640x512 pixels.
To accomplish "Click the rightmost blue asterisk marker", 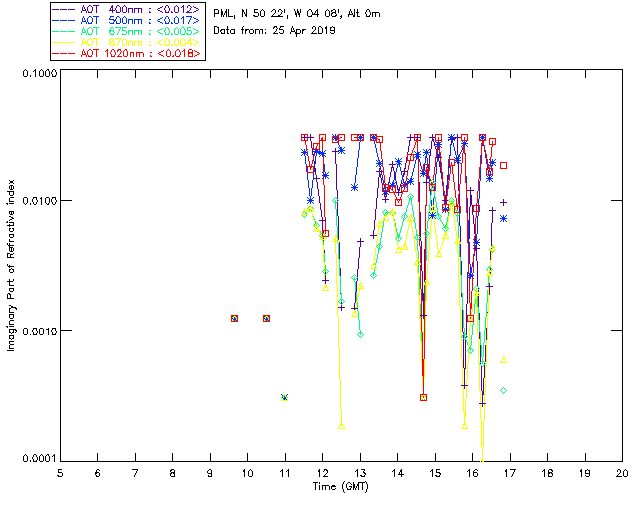I will pos(504,218).
